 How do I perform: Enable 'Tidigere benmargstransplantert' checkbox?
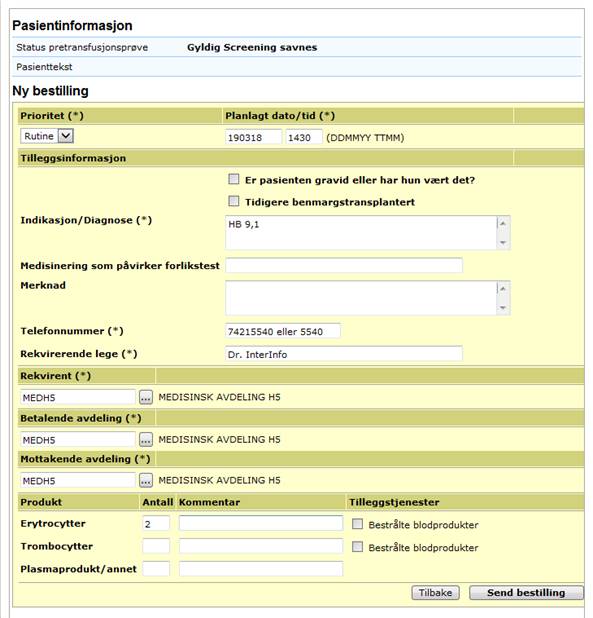point(234,201)
